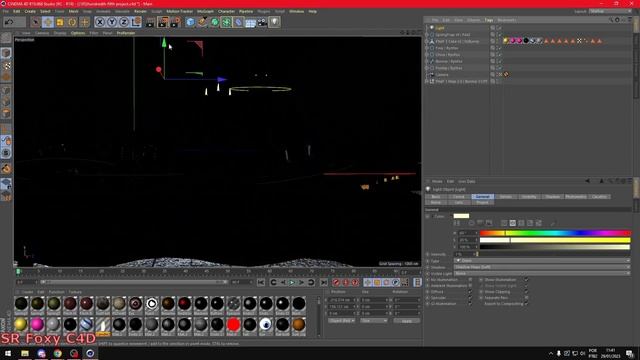
Task: Open the Window menu
Action: coord(297,11)
